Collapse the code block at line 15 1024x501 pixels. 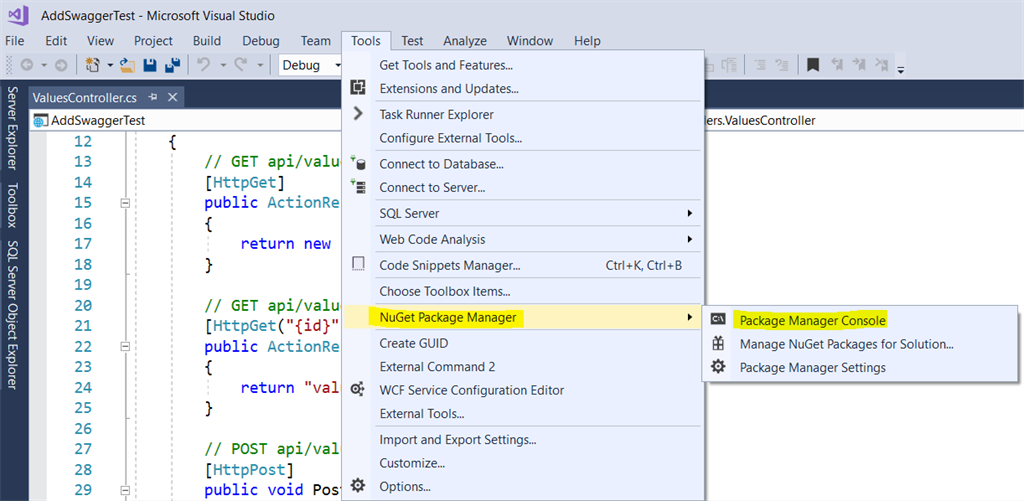pos(125,203)
